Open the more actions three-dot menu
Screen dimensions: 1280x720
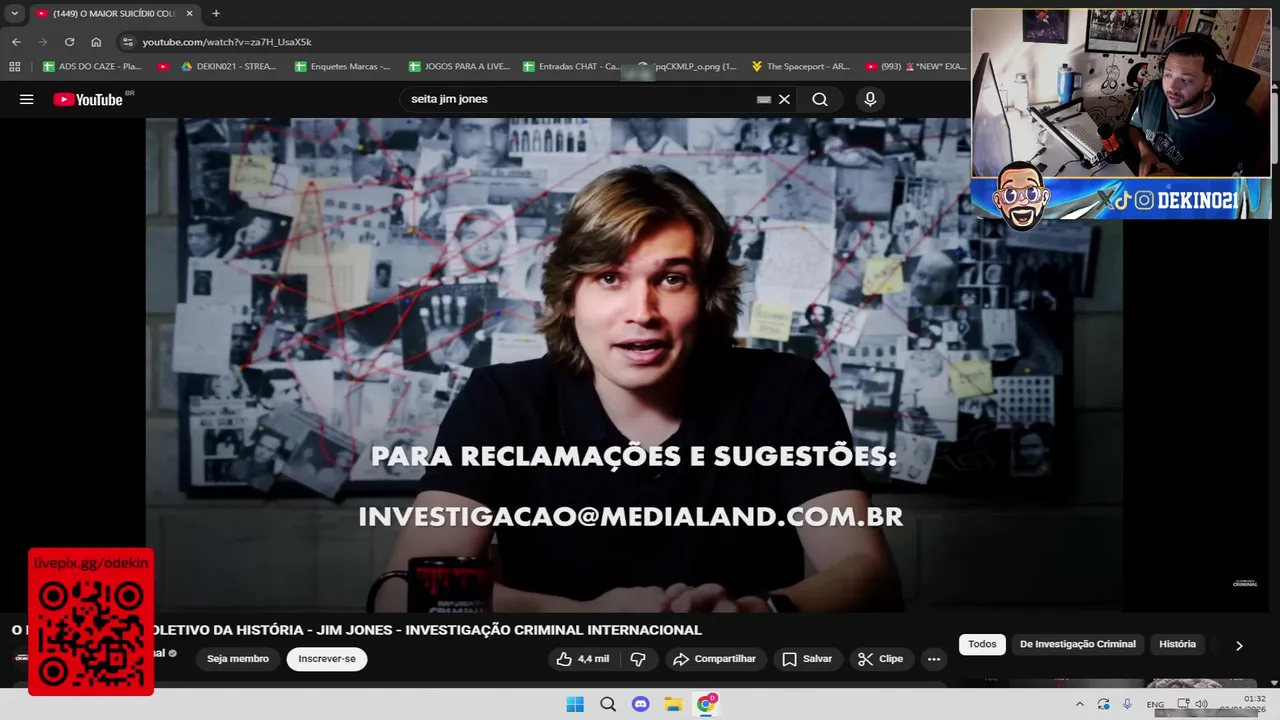point(934,659)
